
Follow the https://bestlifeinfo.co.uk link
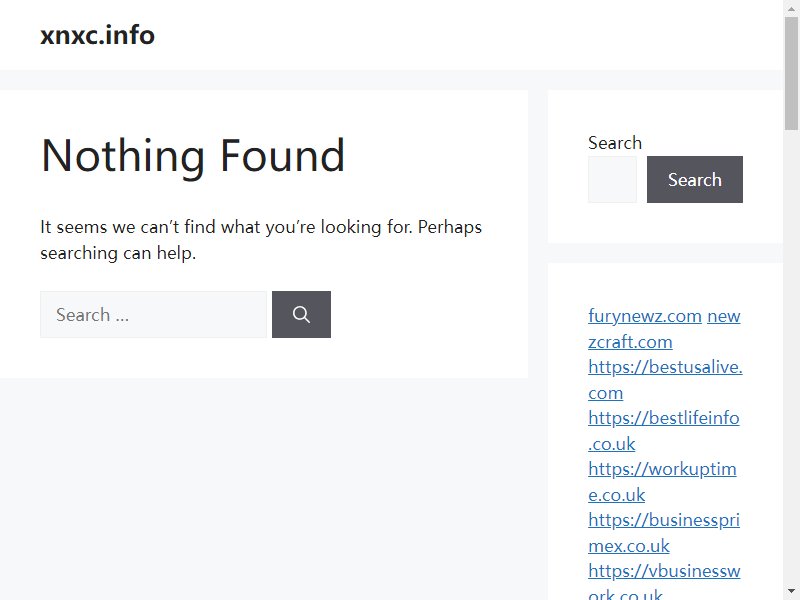[x=663, y=431]
